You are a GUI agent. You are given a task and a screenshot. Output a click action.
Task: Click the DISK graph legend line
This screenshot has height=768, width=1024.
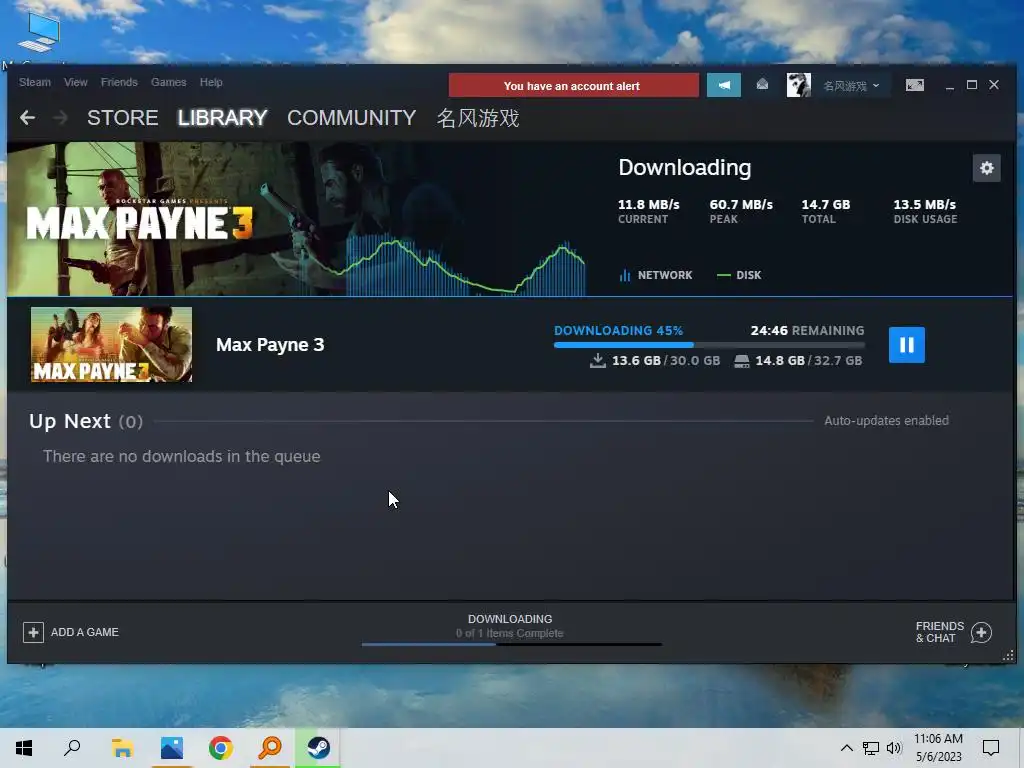click(723, 275)
